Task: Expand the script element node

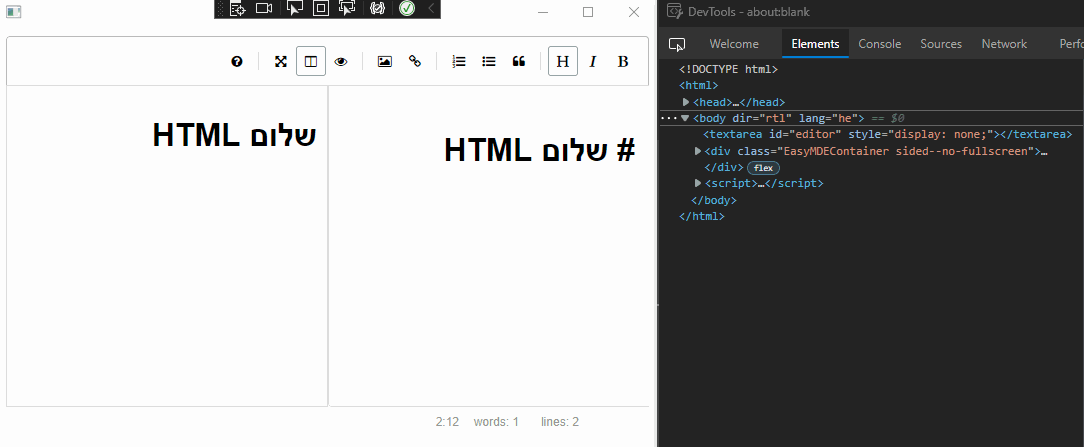Action: pos(698,184)
